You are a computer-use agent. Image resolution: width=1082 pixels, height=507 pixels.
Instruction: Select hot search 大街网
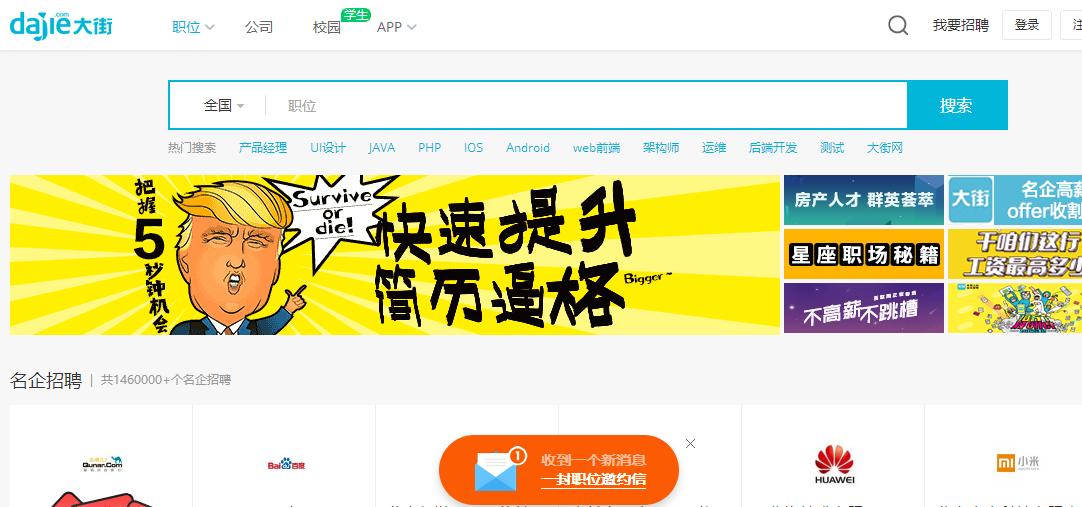[x=885, y=148]
